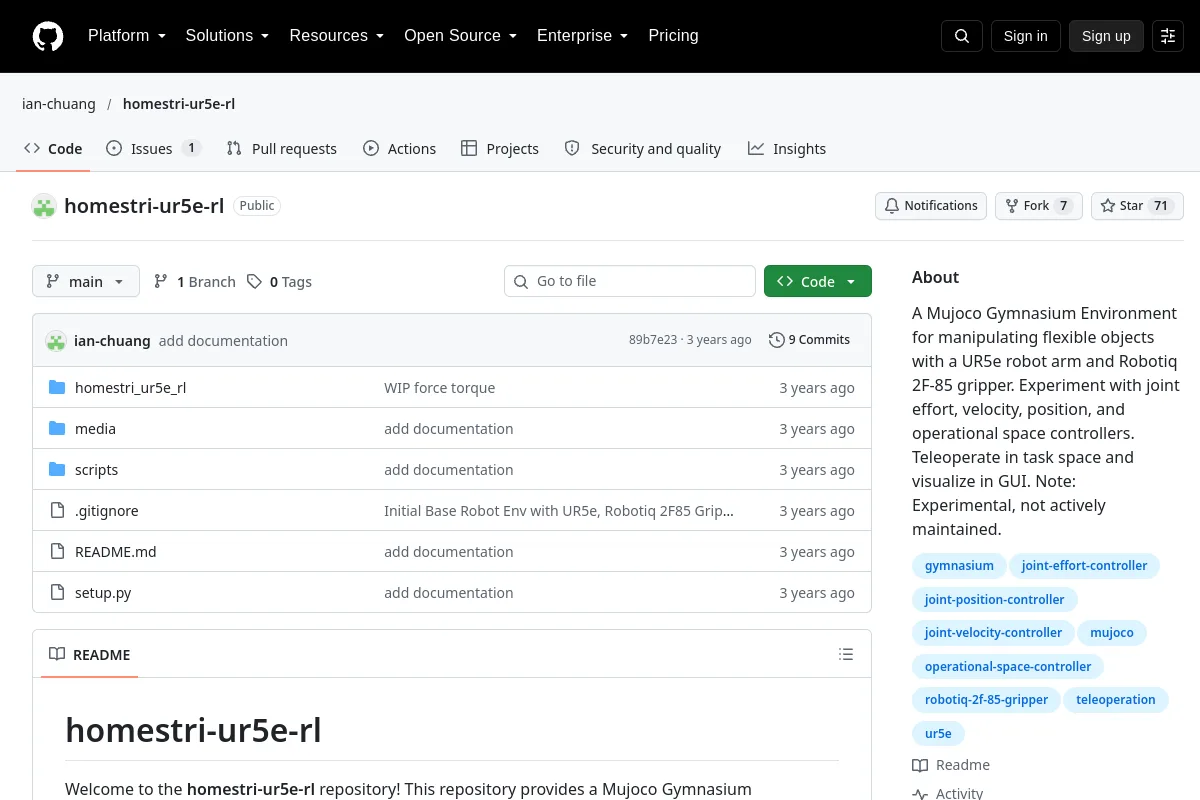Switch to Security and quality tab
This screenshot has width=1200, height=800.
point(643,149)
